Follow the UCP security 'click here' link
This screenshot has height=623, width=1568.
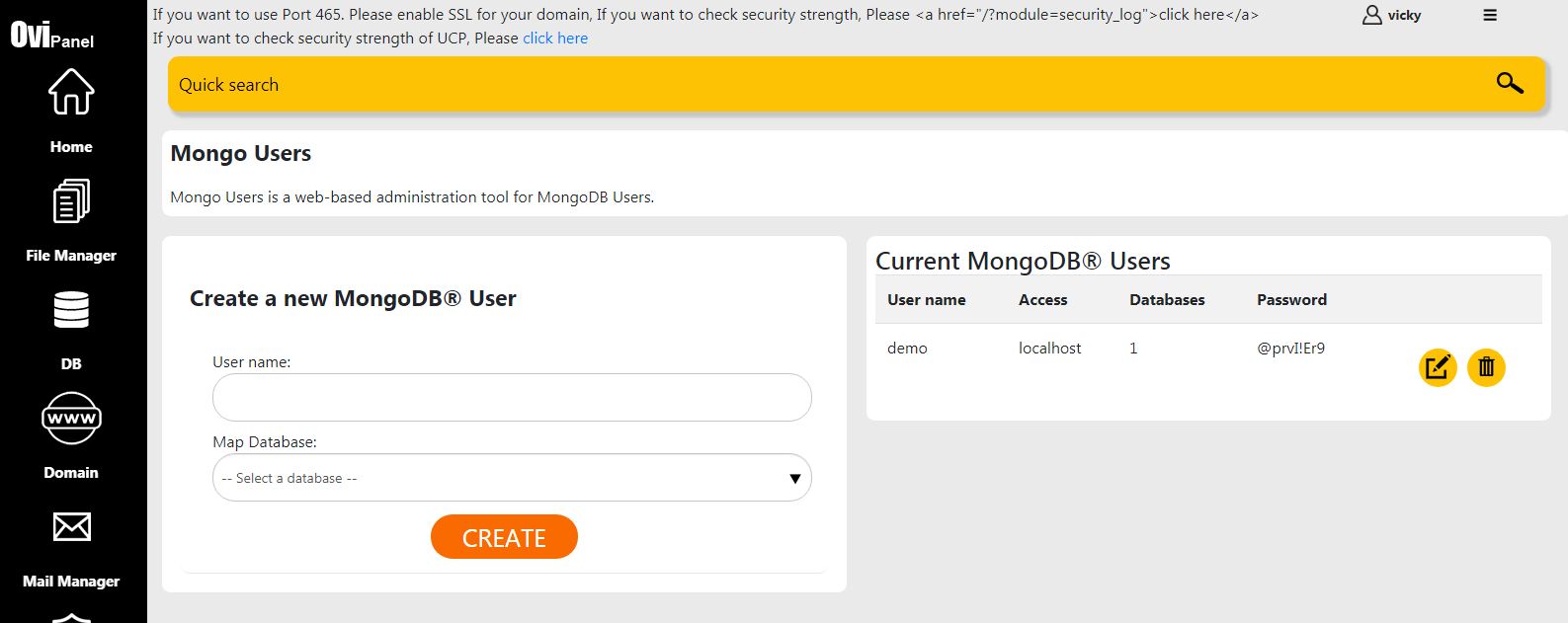pyautogui.click(x=555, y=39)
